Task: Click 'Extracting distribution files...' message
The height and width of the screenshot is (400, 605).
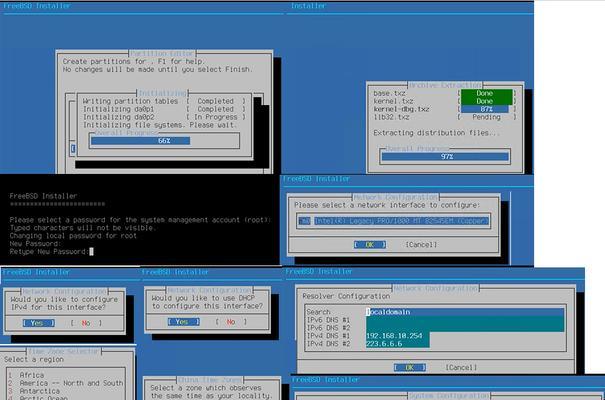Action: [436, 133]
